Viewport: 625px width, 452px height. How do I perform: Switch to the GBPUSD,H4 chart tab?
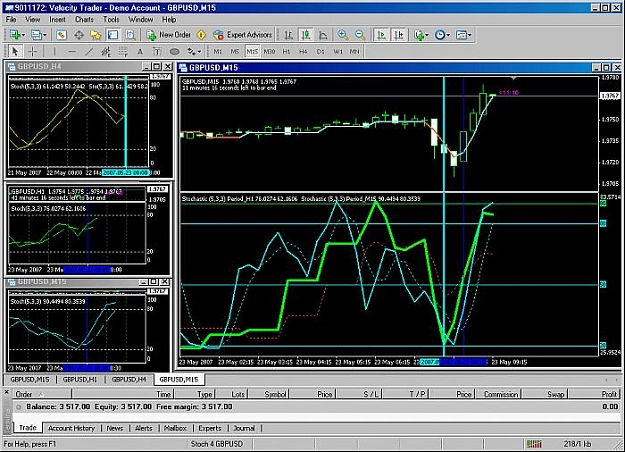(x=129, y=379)
